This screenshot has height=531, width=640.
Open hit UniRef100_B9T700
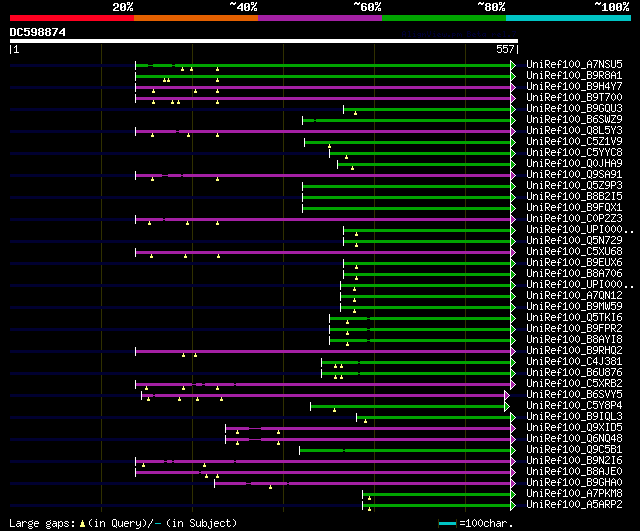(x=574, y=98)
